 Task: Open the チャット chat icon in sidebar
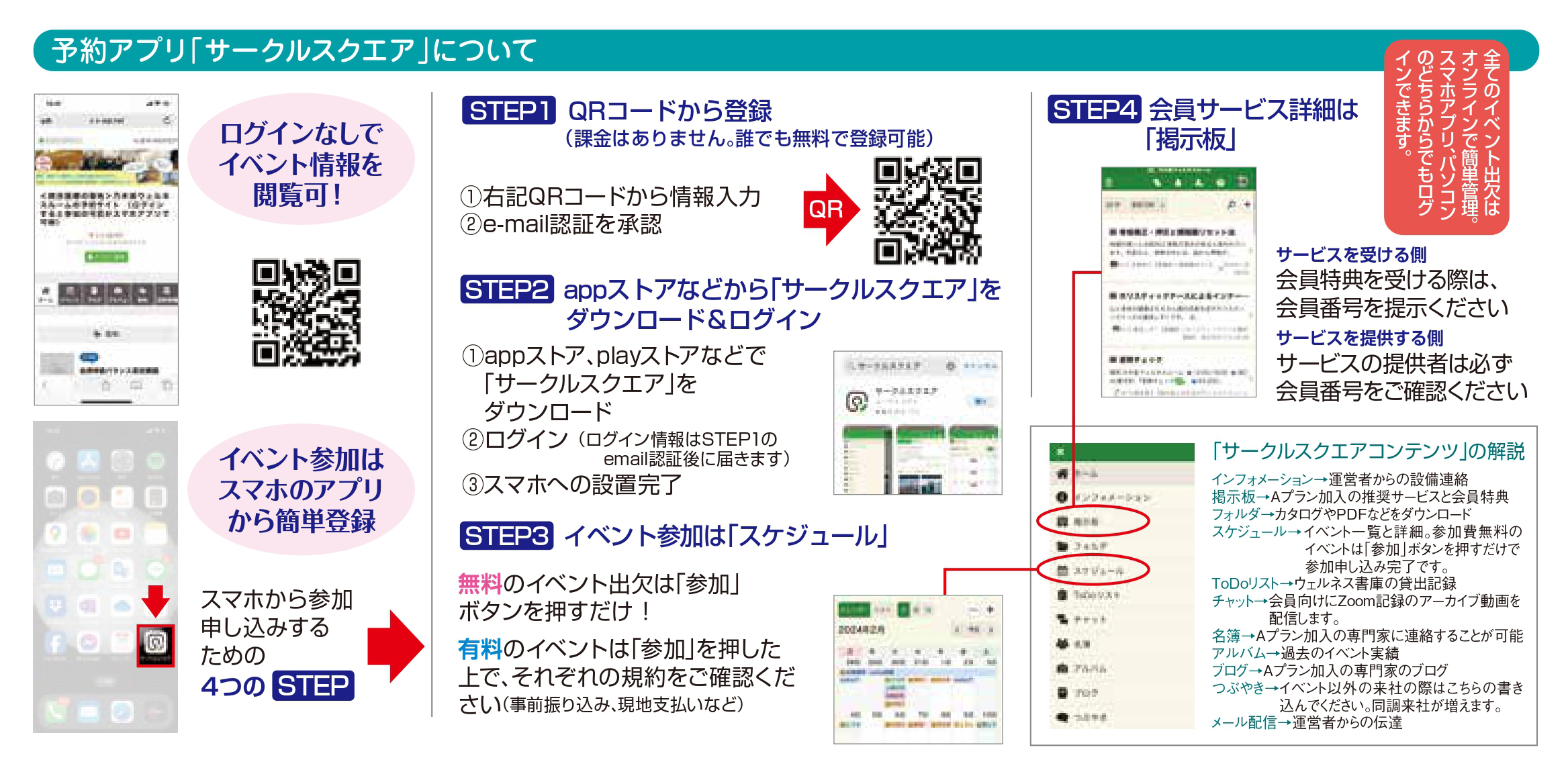tap(1062, 619)
